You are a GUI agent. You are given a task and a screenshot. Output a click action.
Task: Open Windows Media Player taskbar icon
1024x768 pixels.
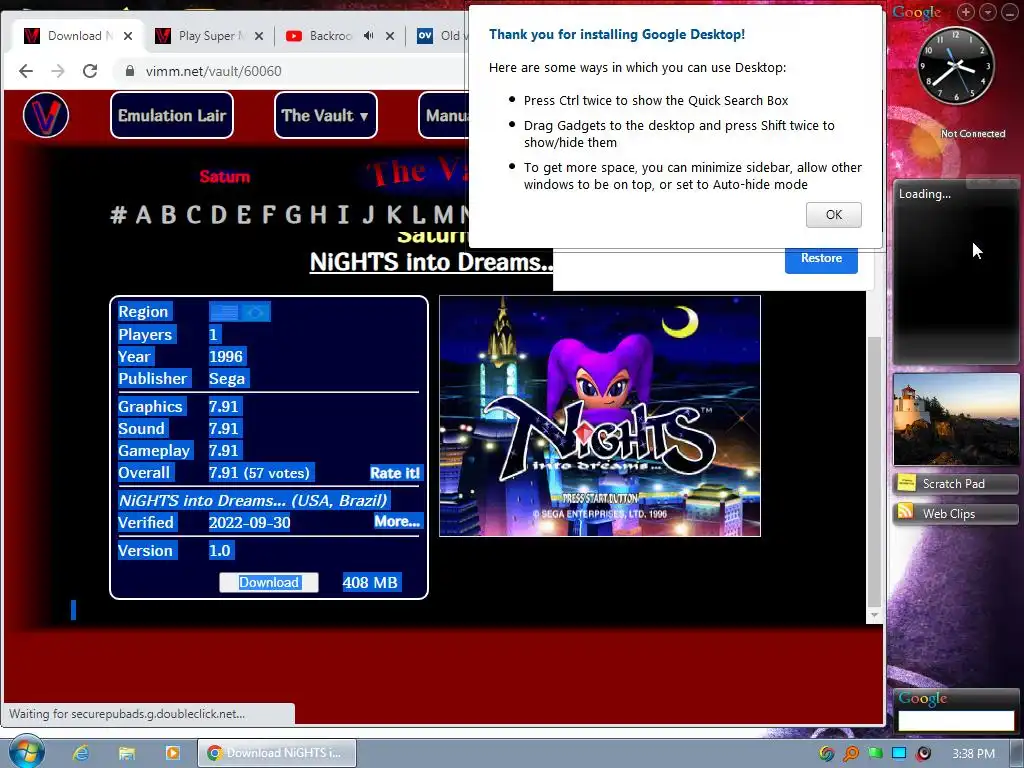pyautogui.click(x=172, y=753)
